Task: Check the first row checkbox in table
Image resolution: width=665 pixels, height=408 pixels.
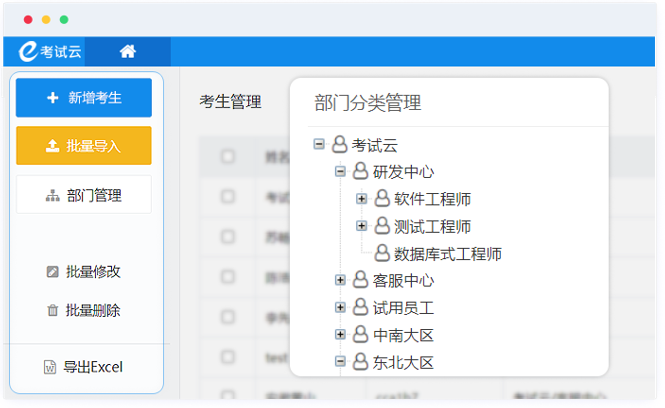Action: click(x=228, y=197)
